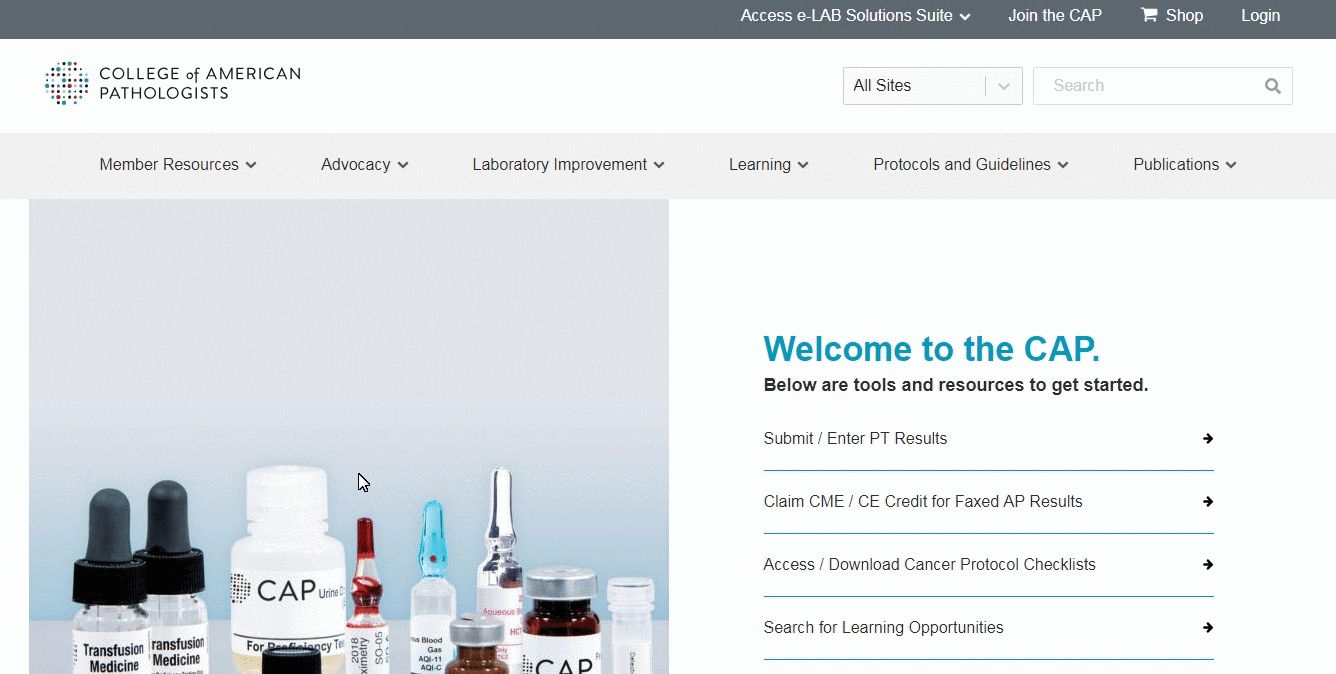Image resolution: width=1336 pixels, height=674 pixels.
Task: Follow the Join the CAP link
Action: [1055, 15]
